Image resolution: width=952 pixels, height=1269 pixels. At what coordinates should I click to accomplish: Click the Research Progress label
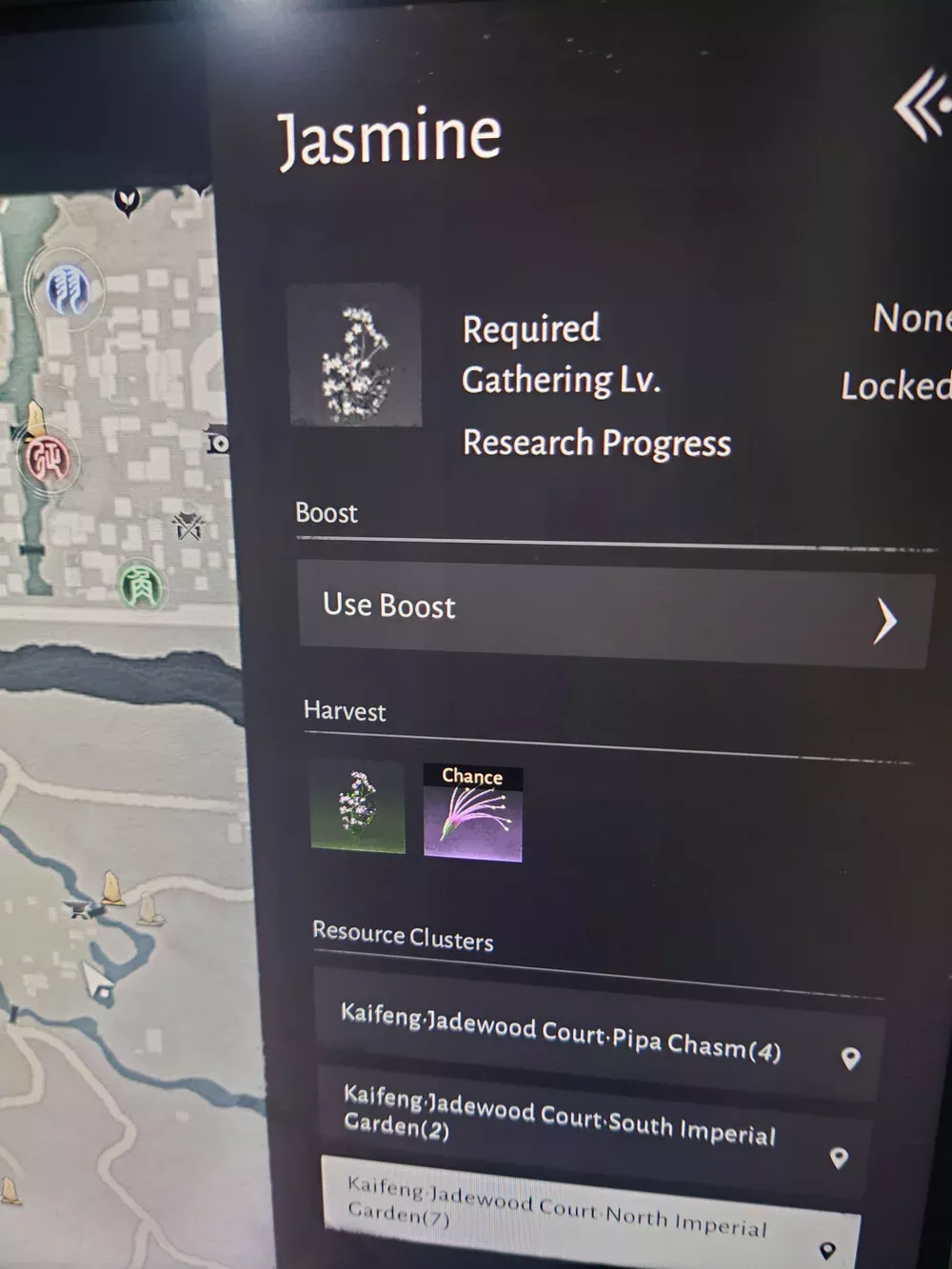(x=597, y=444)
